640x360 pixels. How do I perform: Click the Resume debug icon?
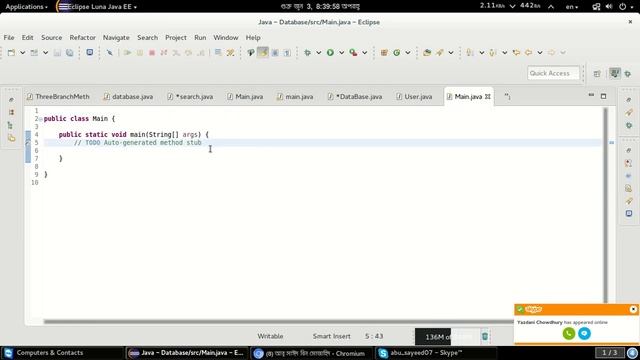[127, 53]
